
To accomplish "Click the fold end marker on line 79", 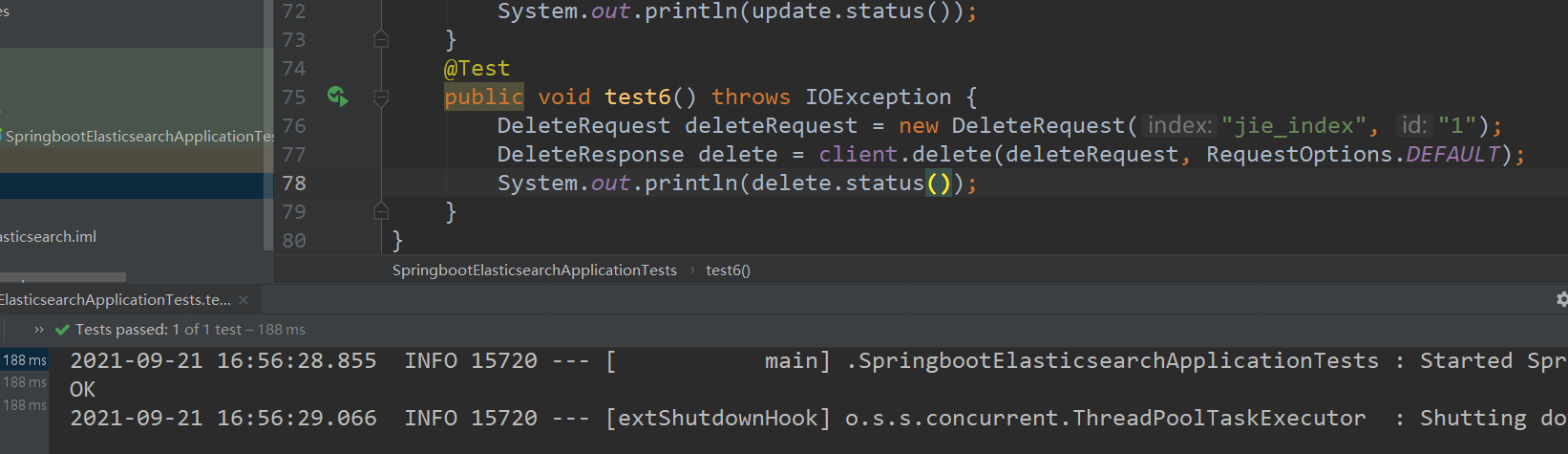I will click(381, 211).
